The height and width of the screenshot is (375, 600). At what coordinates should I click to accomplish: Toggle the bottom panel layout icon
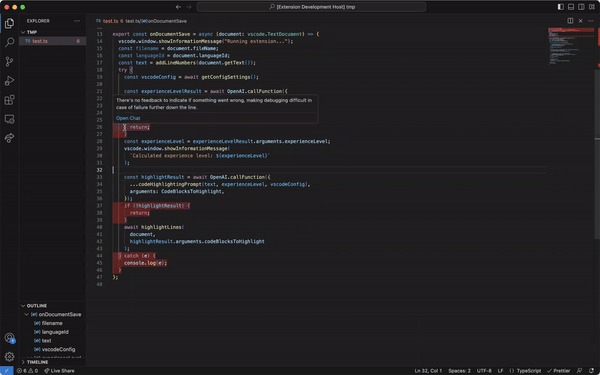tap(571, 7)
